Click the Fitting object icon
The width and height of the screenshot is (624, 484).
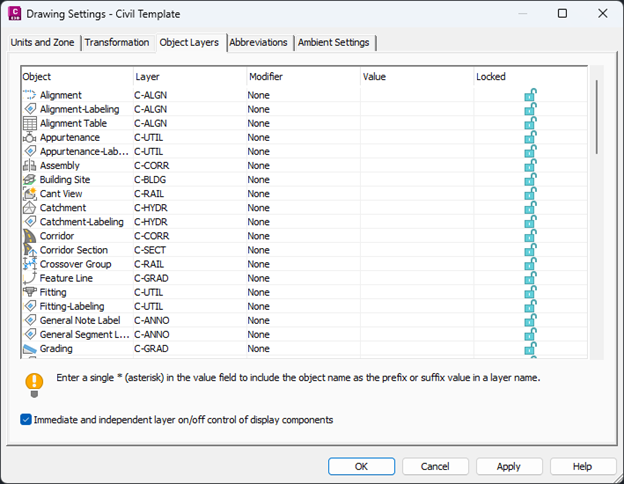[29, 292]
